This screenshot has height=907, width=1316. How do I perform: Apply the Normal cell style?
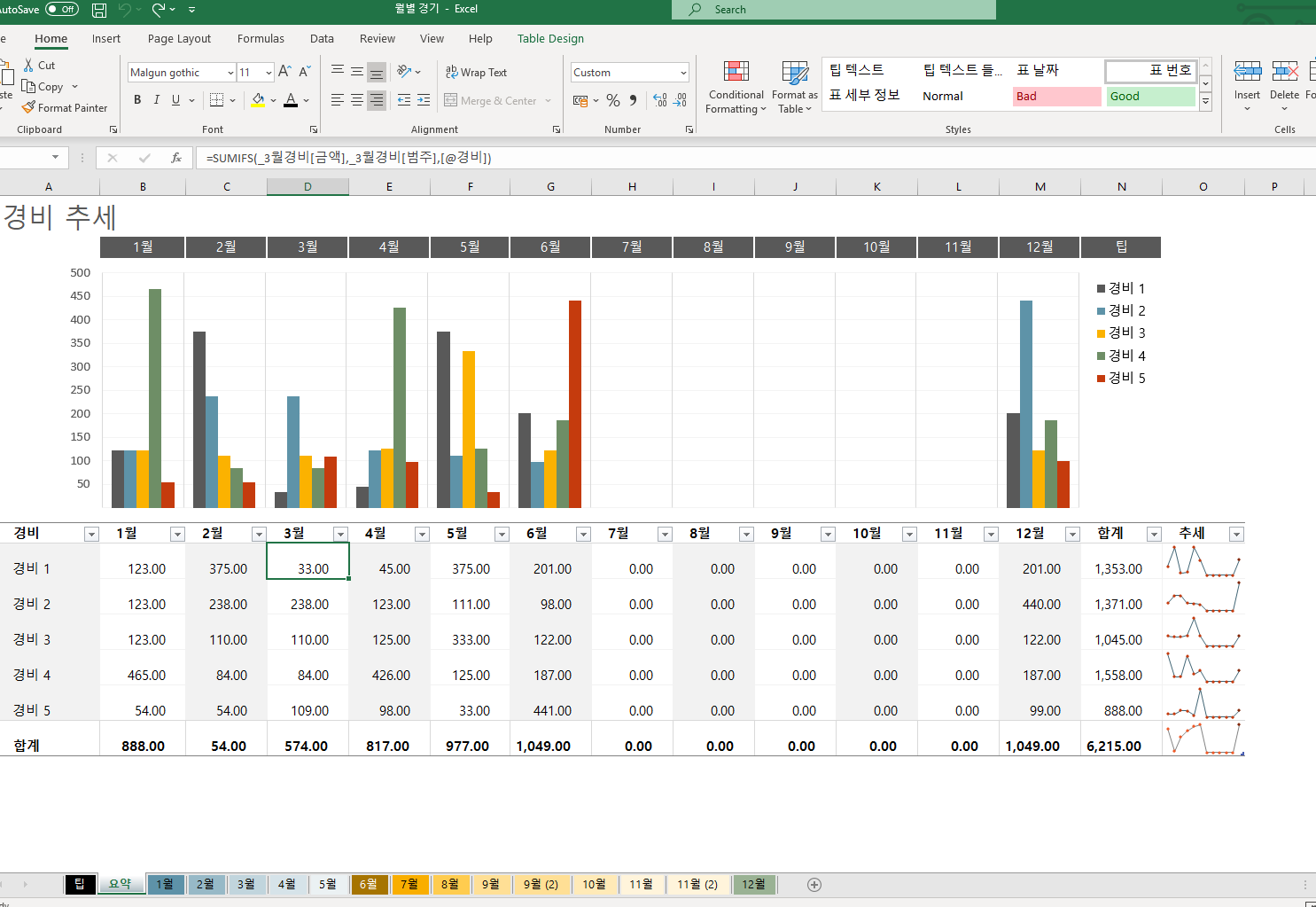coord(963,96)
